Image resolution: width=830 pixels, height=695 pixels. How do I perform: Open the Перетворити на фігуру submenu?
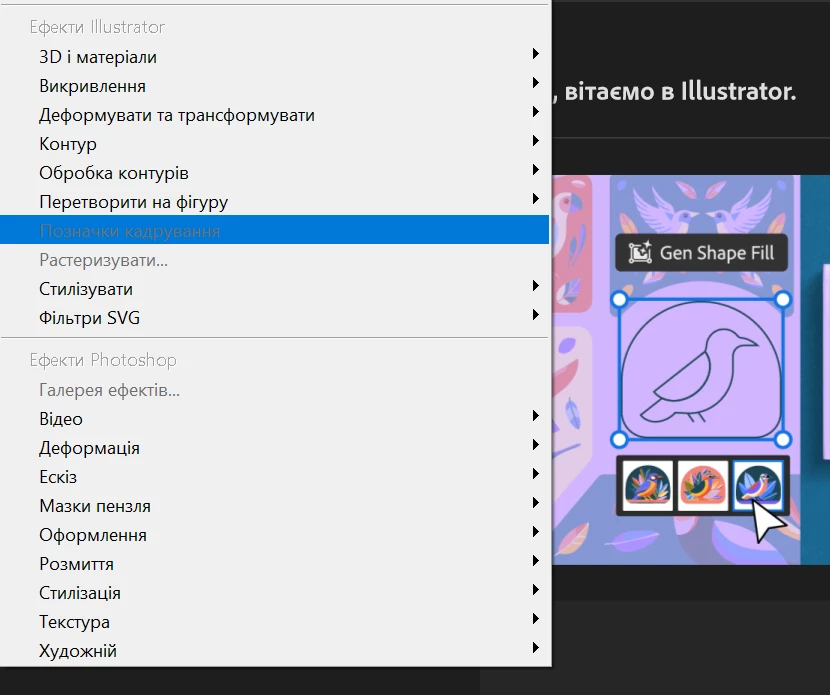click(x=275, y=202)
